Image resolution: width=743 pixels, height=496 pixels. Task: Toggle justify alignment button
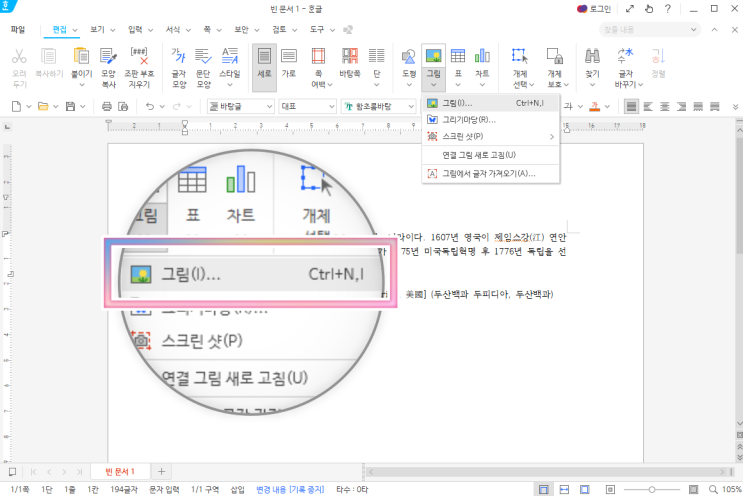pos(631,106)
